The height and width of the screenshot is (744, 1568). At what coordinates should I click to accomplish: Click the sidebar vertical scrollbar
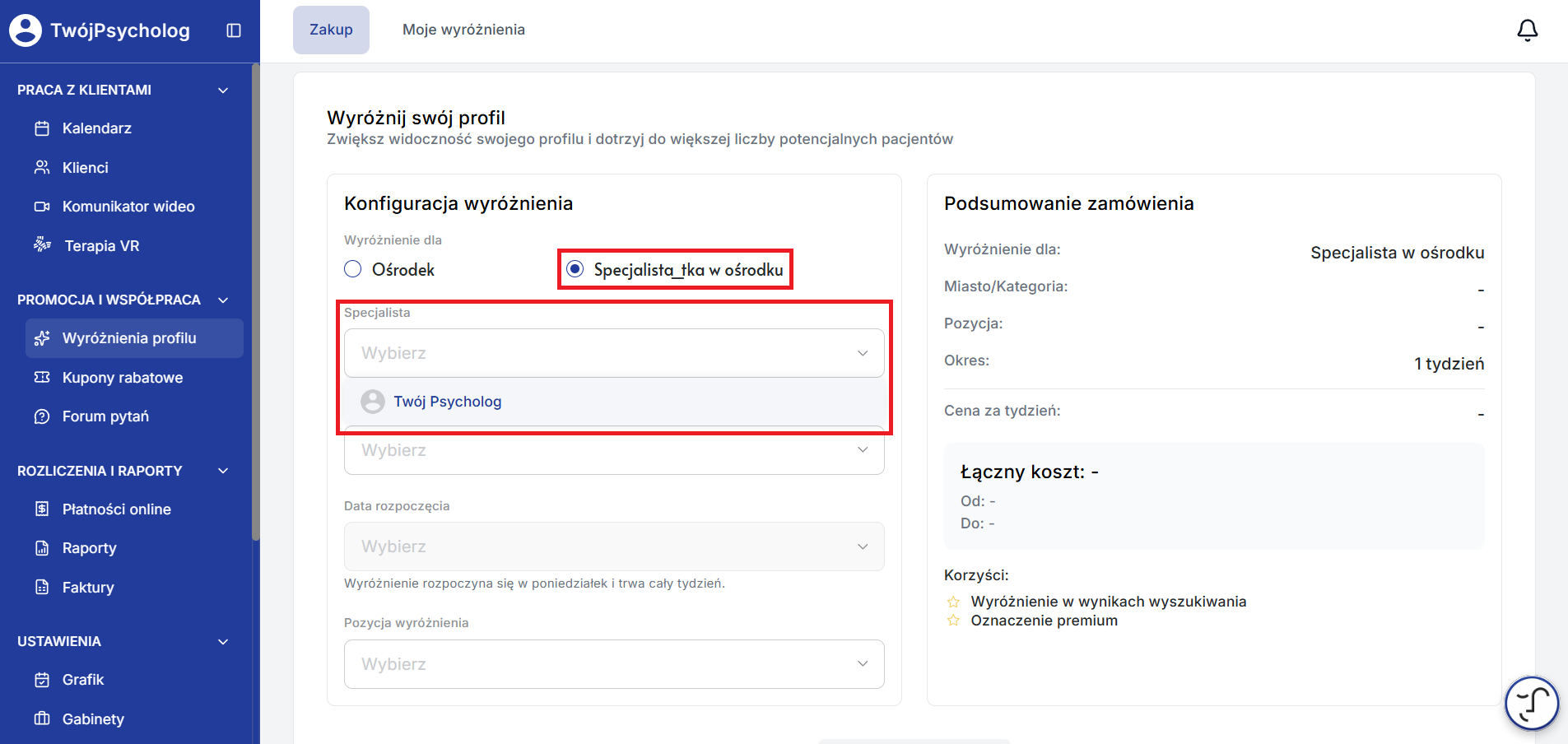(256, 302)
